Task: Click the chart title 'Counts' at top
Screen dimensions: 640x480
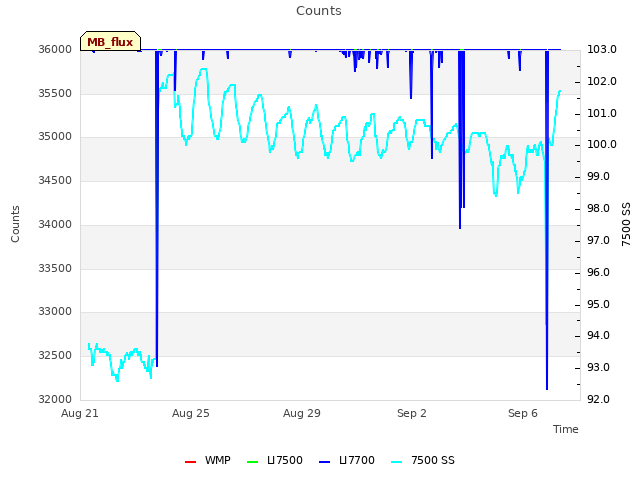Action: click(x=319, y=11)
